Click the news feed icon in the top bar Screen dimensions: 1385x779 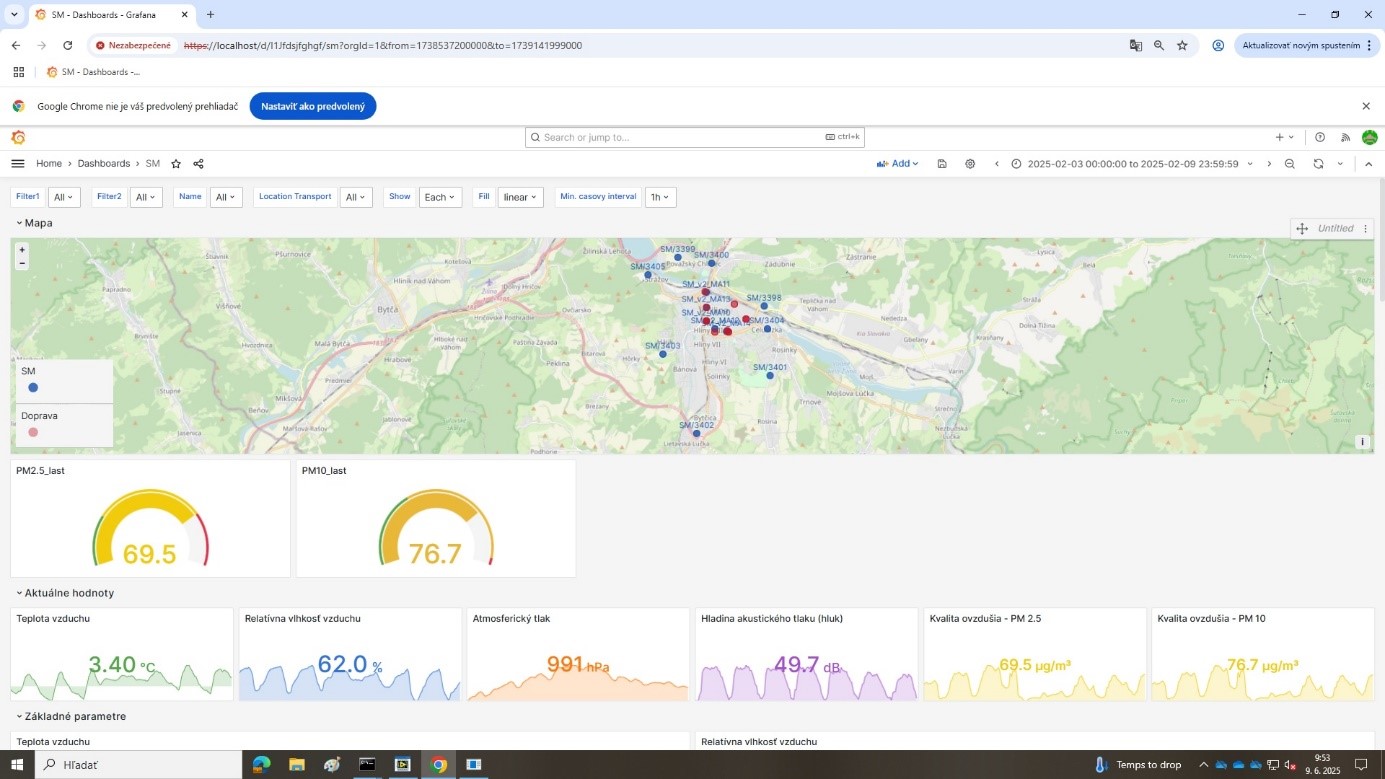(1345, 138)
